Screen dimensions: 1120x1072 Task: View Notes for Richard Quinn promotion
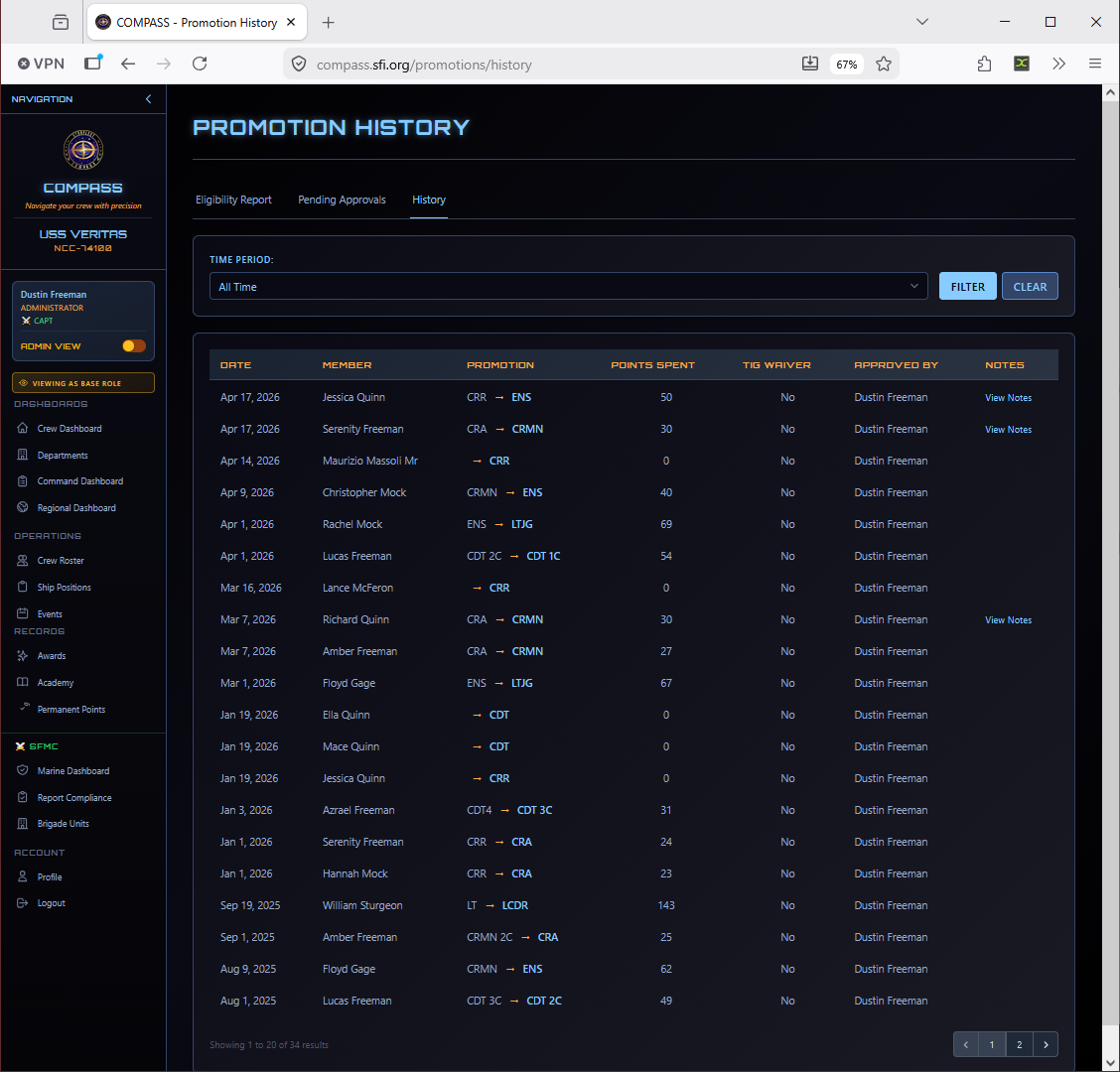(x=1008, y=620)
